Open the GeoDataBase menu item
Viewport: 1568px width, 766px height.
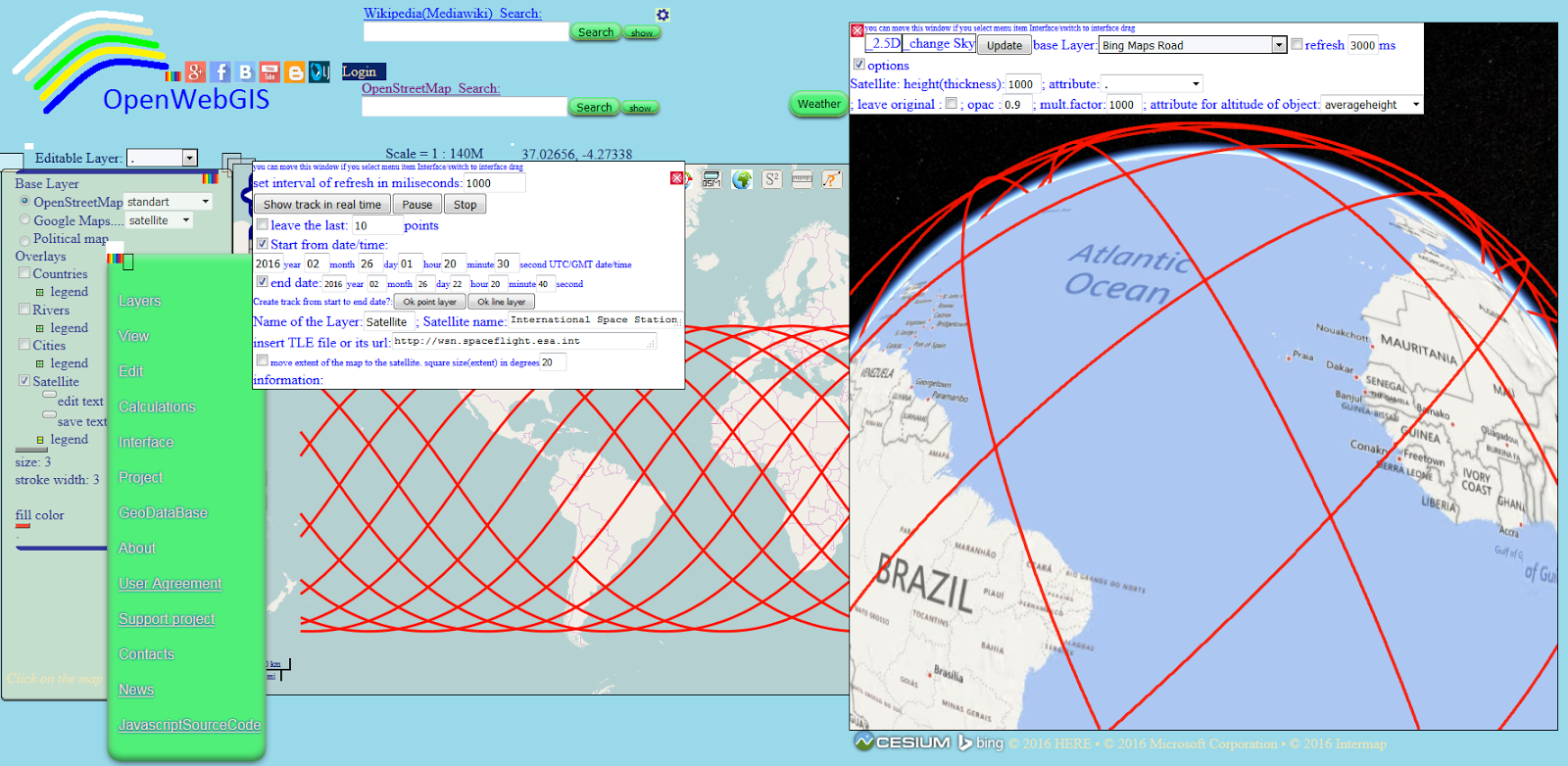(x=163, y=512)
